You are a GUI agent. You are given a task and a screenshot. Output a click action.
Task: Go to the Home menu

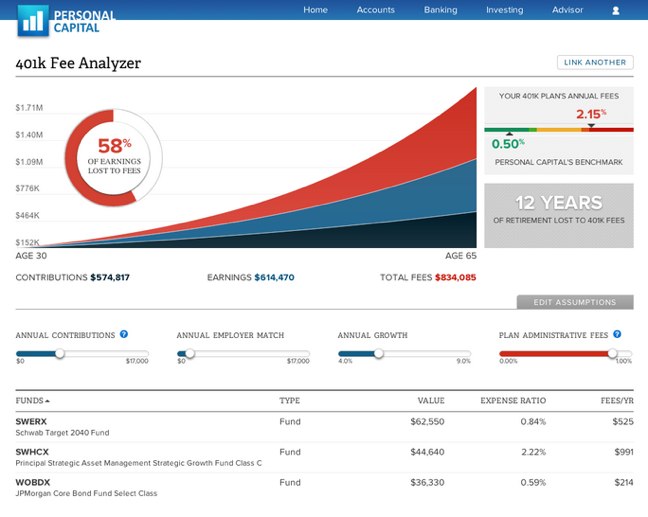pyautogui.click(x=315, y=10)
